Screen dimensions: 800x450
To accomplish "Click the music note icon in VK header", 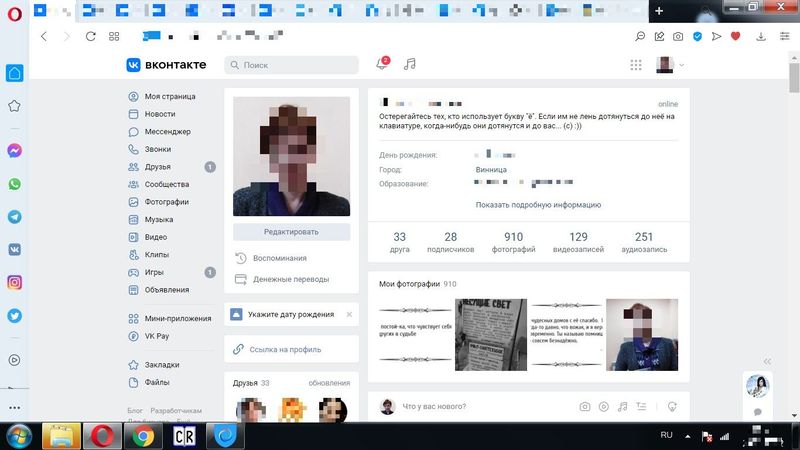I will (409, 65).
